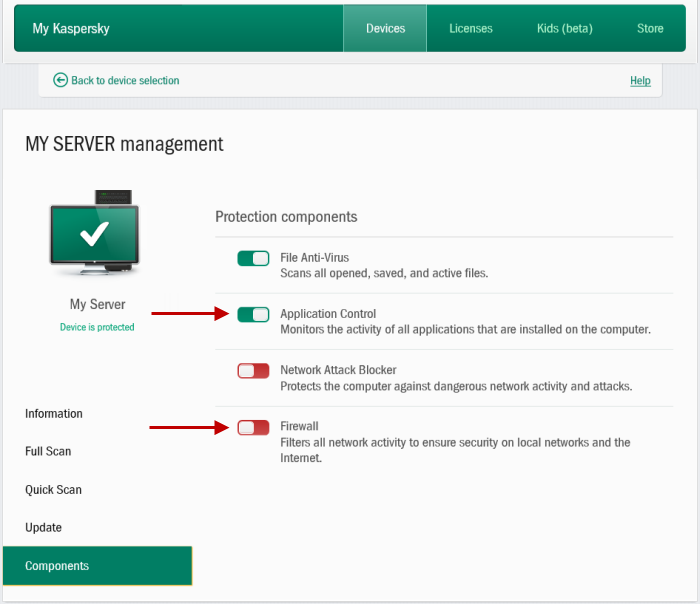Image resolution: width=700 pixels, height=604 pixels.
Task: Choose Full Scan in the sidebar
Action: [48, 451]
